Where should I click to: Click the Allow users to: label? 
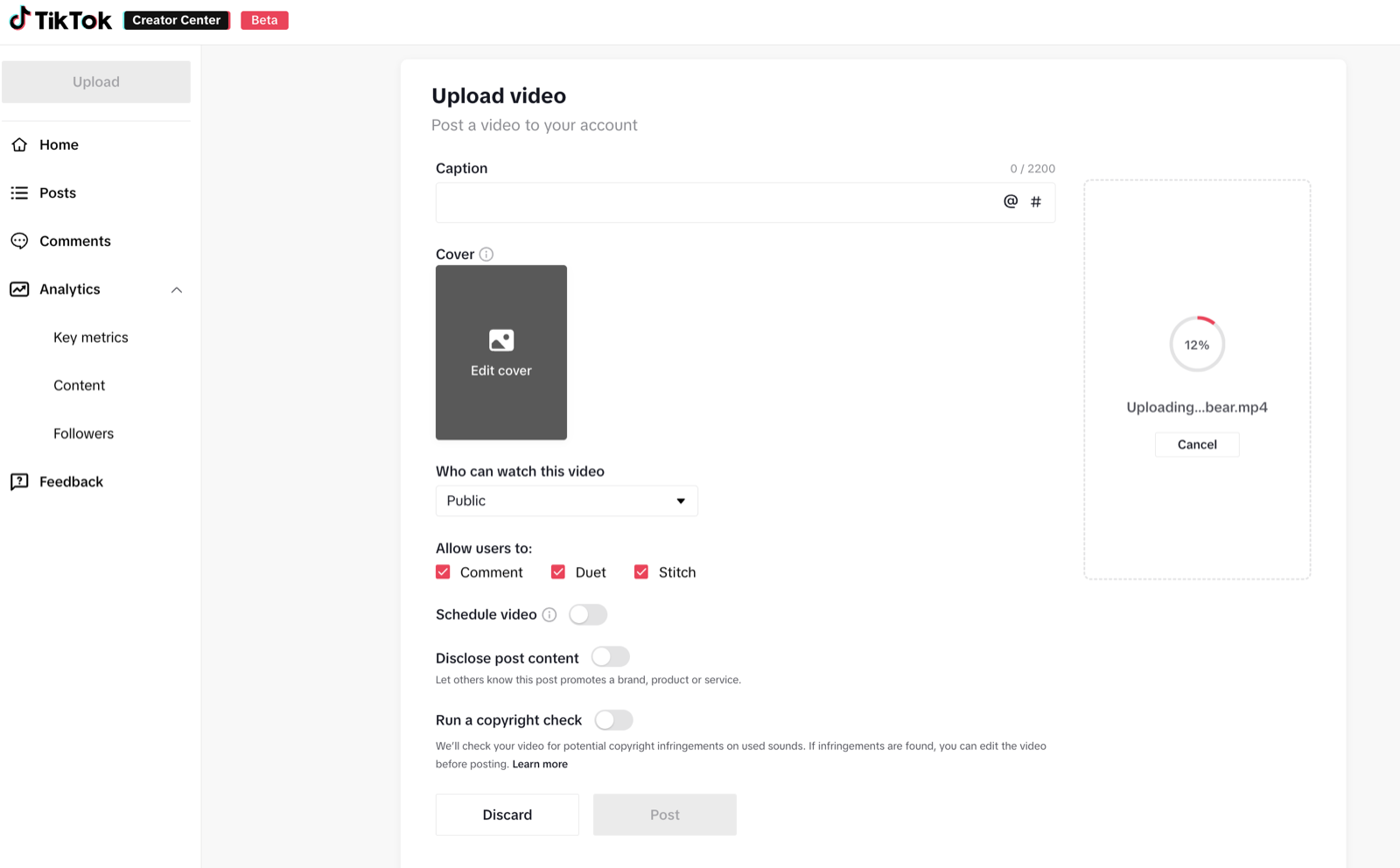[484, 548]
